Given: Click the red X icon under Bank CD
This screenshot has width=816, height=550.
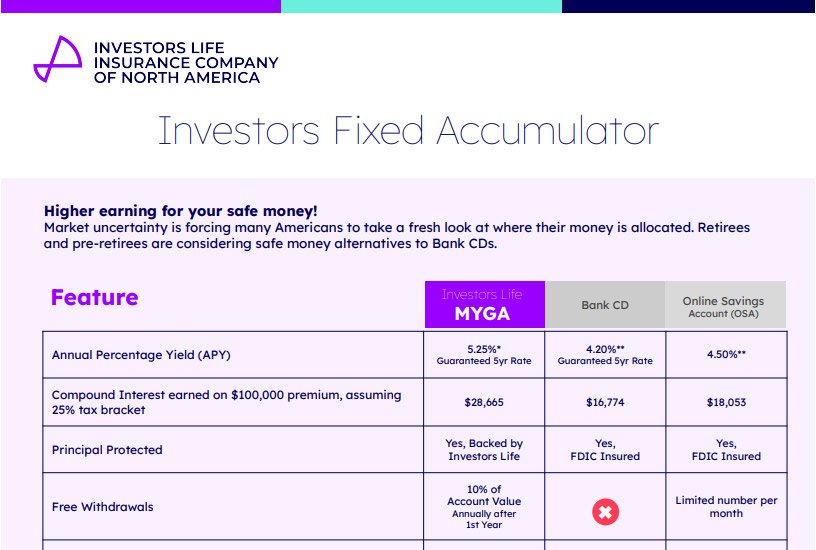Looking at the screenshot, I should (x=605, y=512).
